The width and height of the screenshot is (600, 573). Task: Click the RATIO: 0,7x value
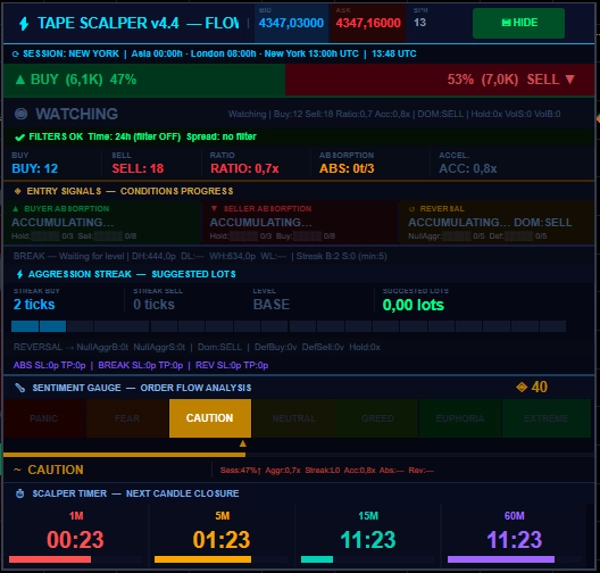pos(245,168)
